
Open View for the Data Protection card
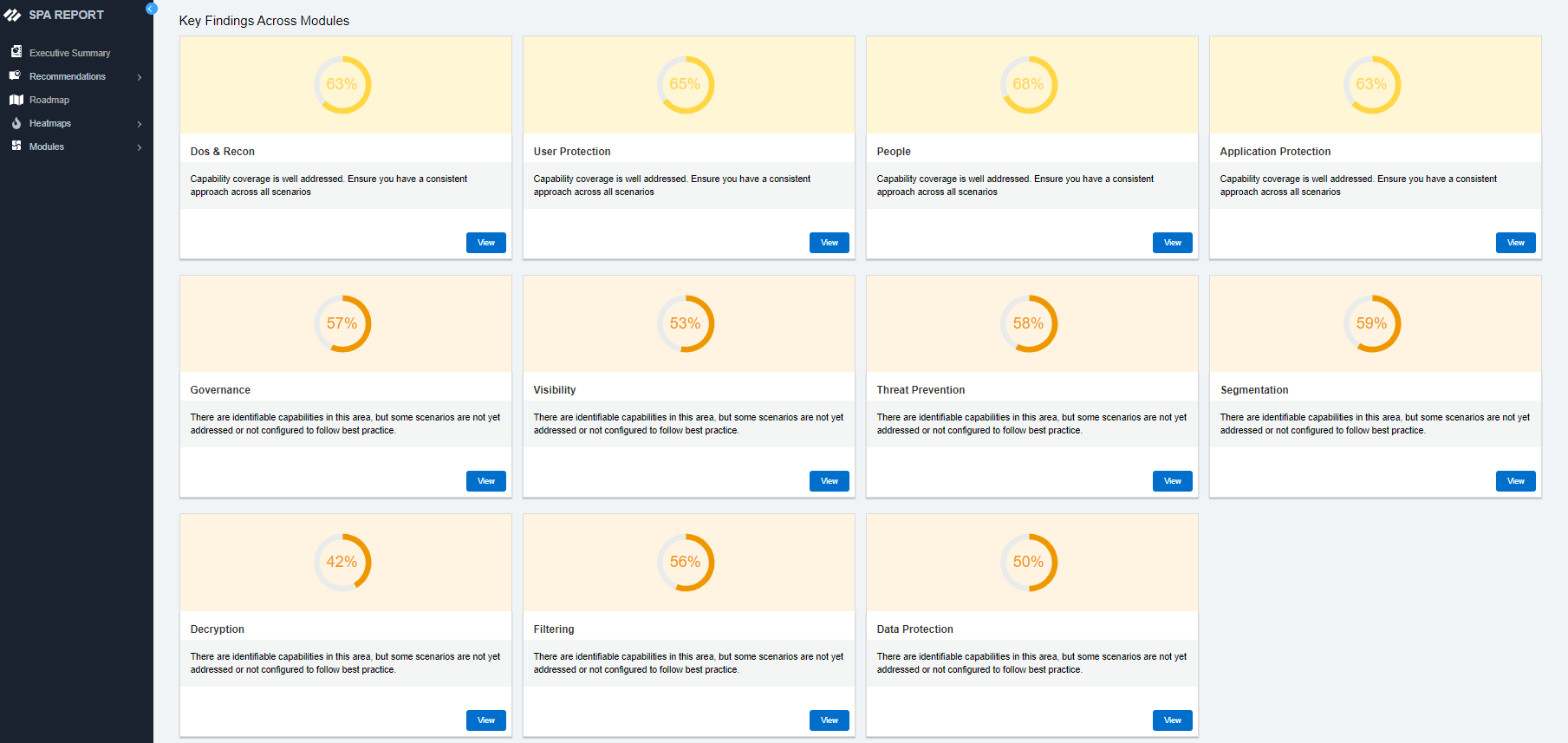(x=1172, y=720)
